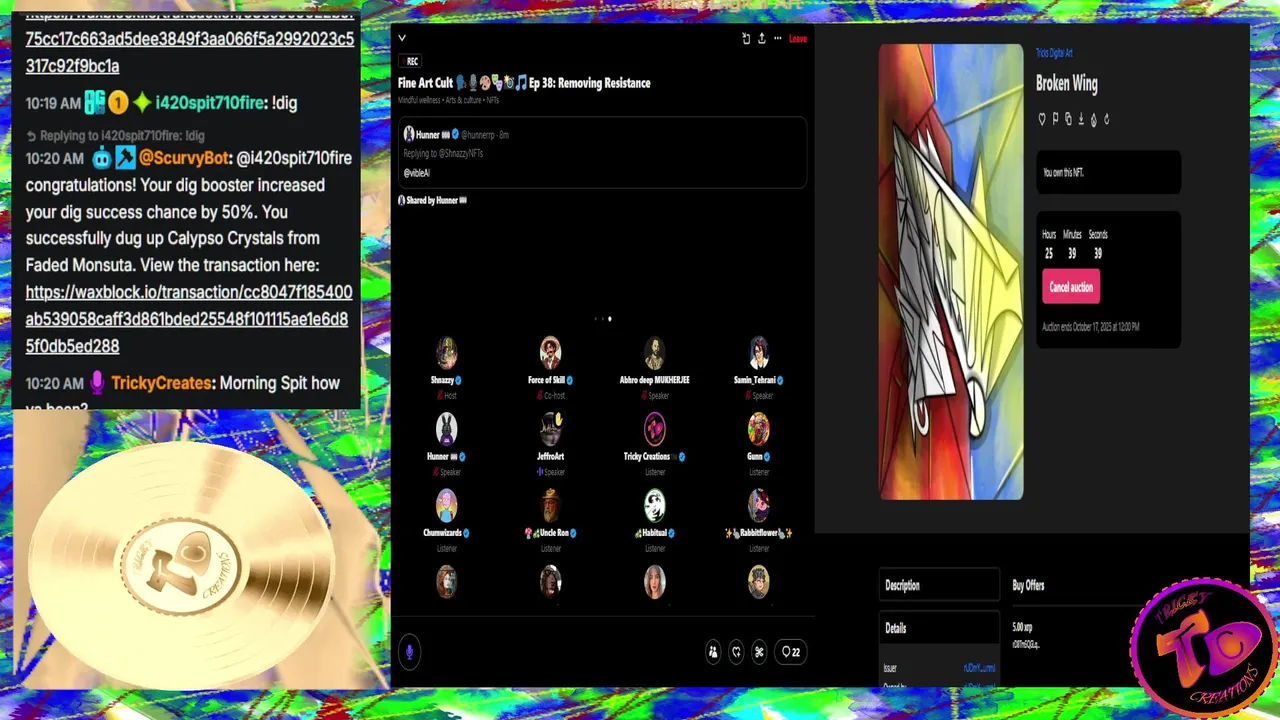
Task: Open the Description section
Action: coord(939,586)
